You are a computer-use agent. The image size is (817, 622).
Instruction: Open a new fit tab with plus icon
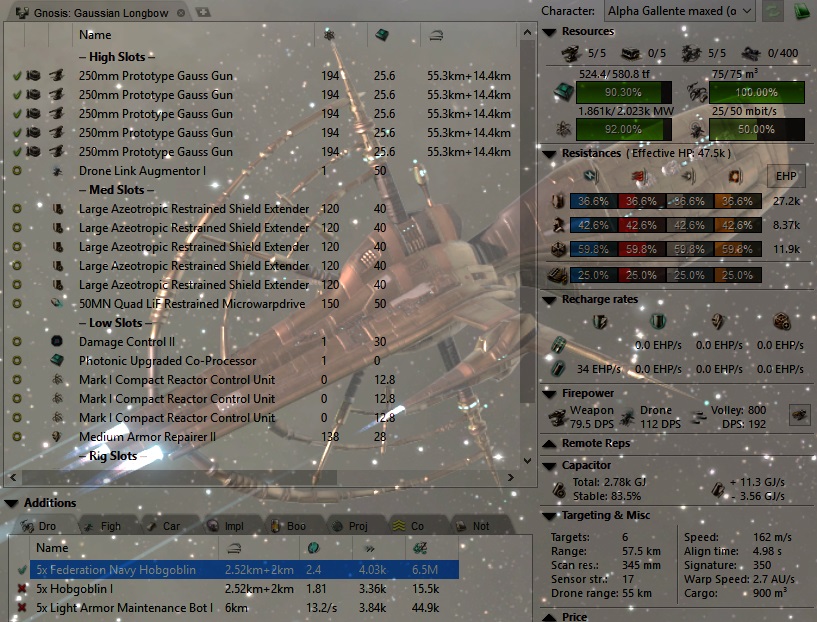point(203,11)
